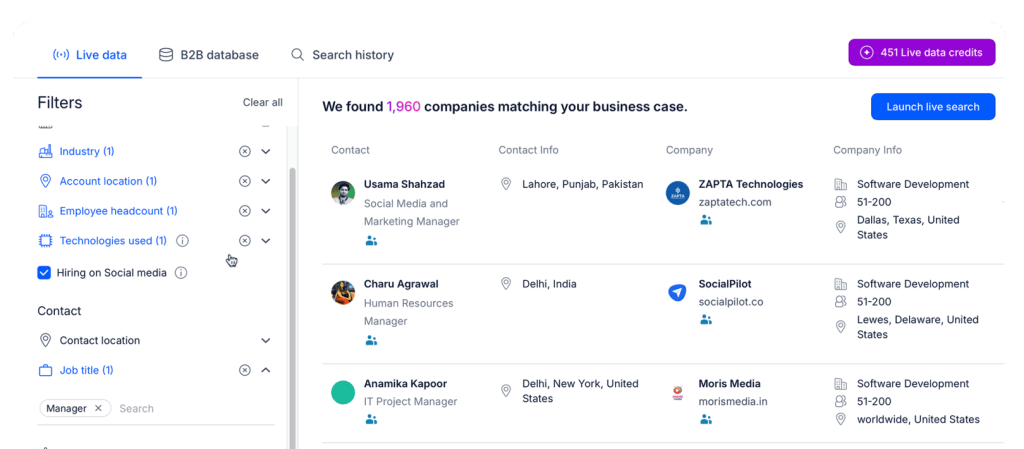1024x449 pixels.
Task: Open the Search history tab
Action: point(342,55)
